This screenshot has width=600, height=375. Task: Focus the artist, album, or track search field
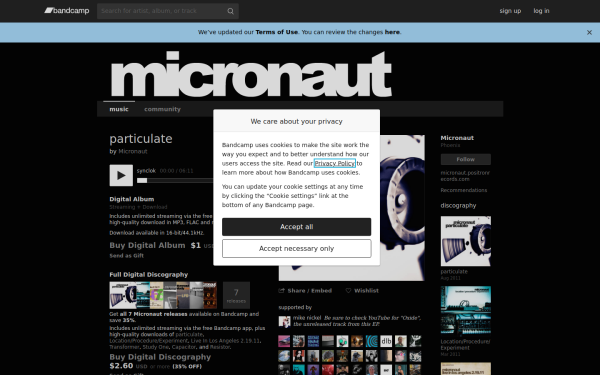[168, 11]
